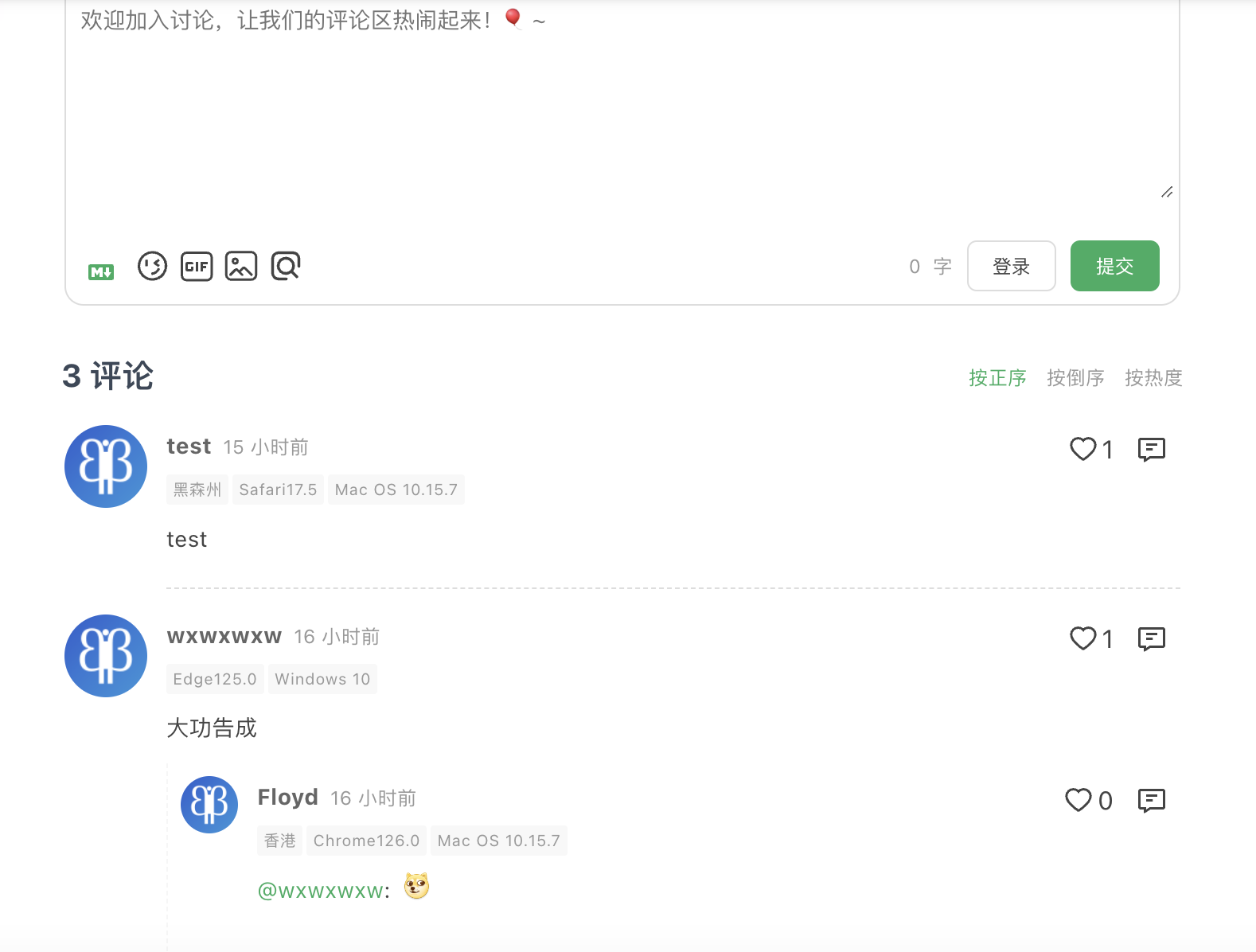The image size is (1256, 952).
Task: Click the 登录 login button
Action: tap(1012, 266)
